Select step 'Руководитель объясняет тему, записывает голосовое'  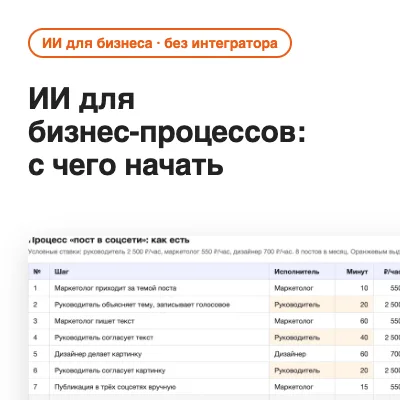[x=142, y=305]
